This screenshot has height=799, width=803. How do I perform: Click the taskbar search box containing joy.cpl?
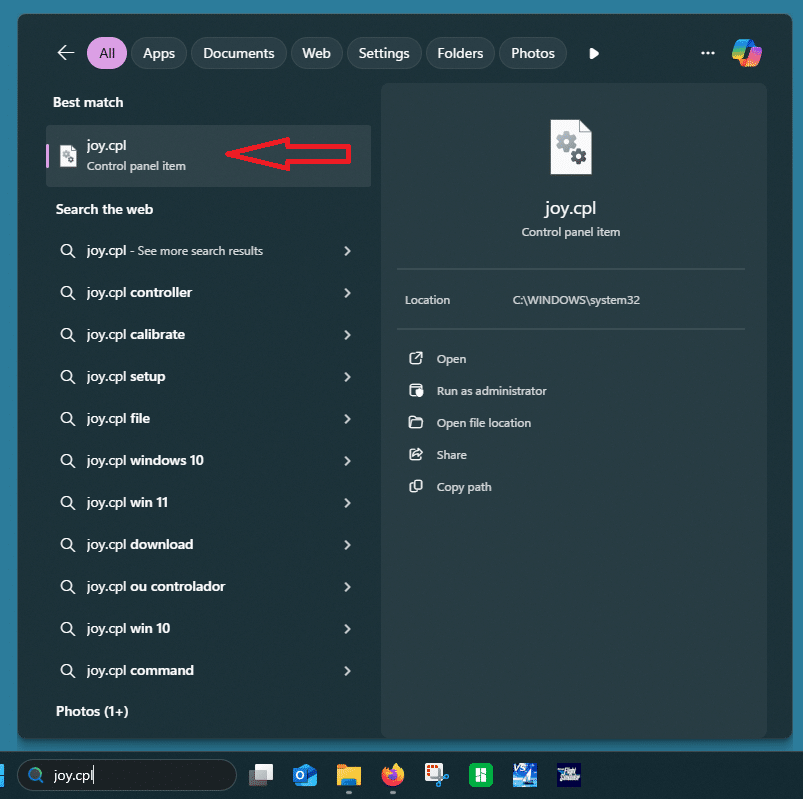pyautogui.click(x=127, y=775)
